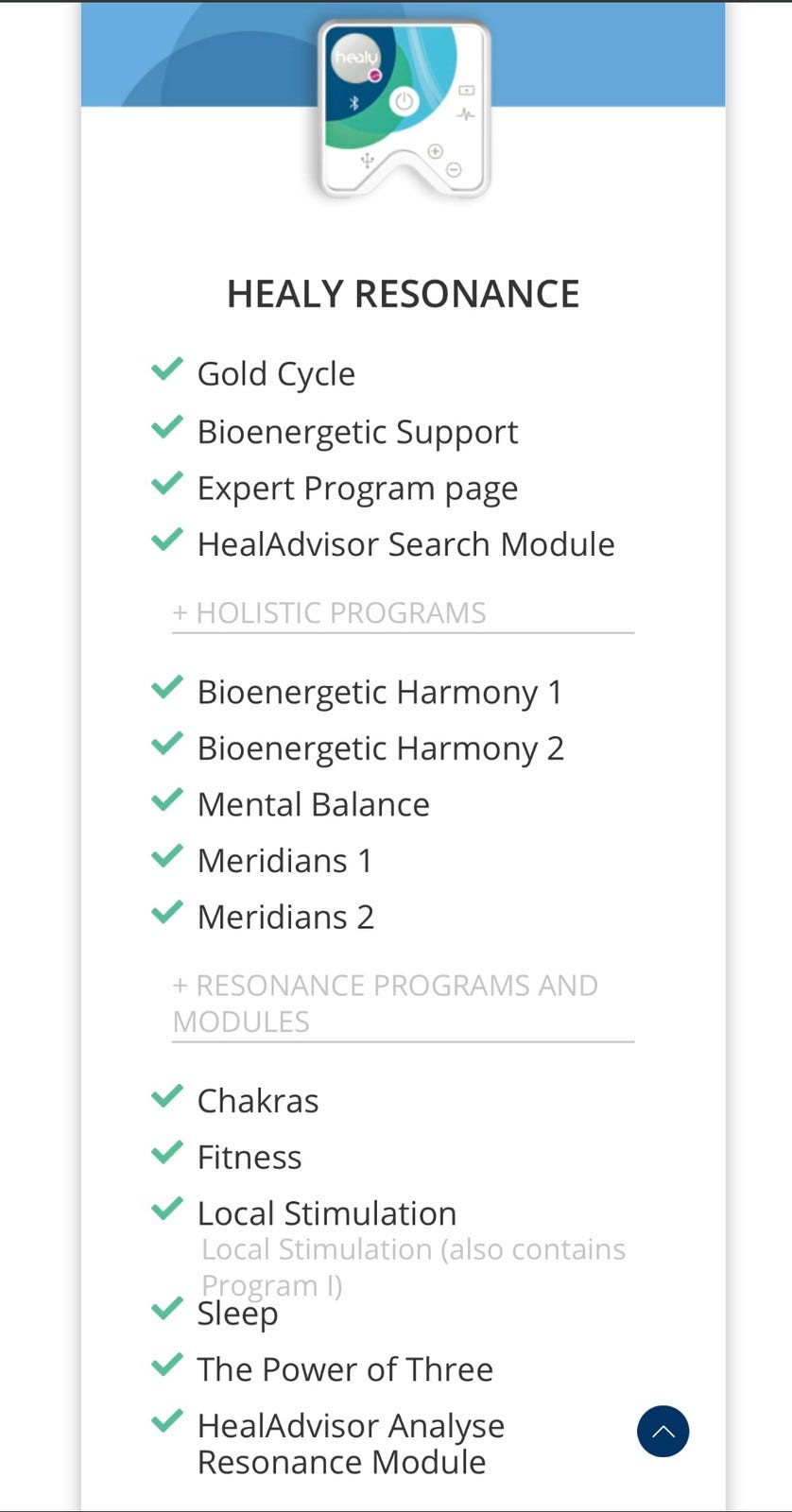This screenshot has height=1512, width=792.
Task: Click the battery icon on Healy device
Action: 466,91
